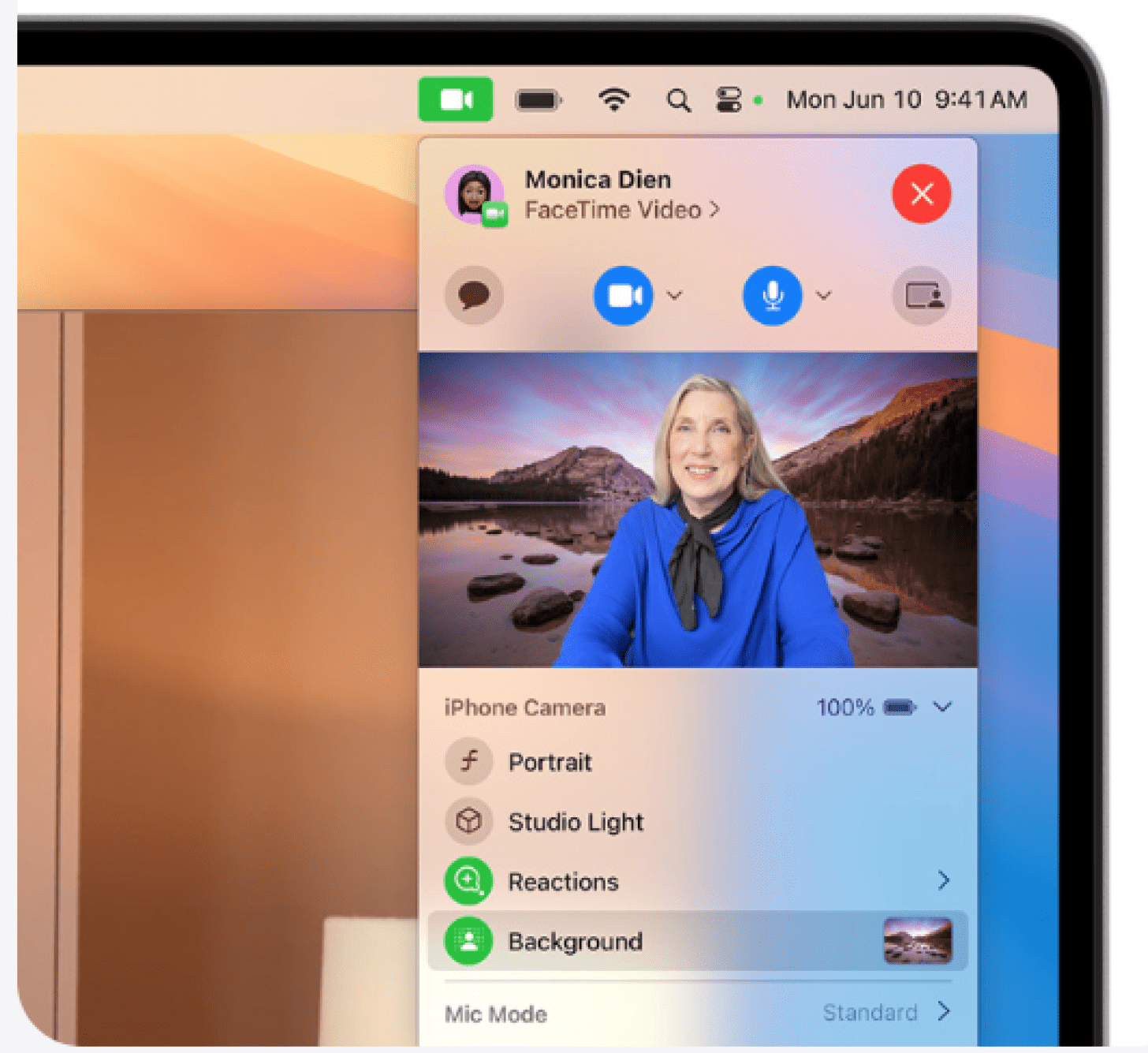Open Control Center from the menu bar

click(729, 100)
